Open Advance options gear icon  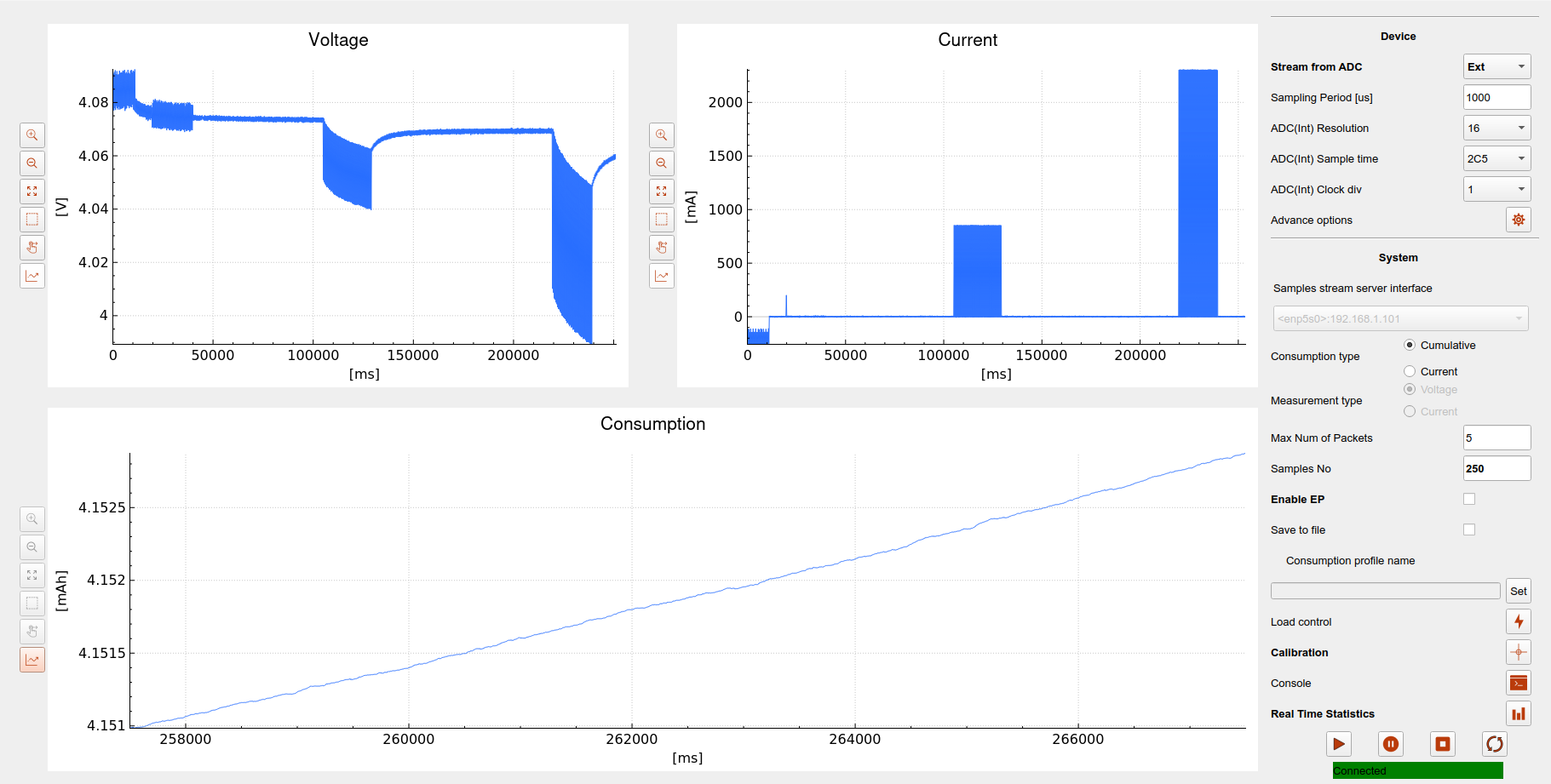(1518, 220)
